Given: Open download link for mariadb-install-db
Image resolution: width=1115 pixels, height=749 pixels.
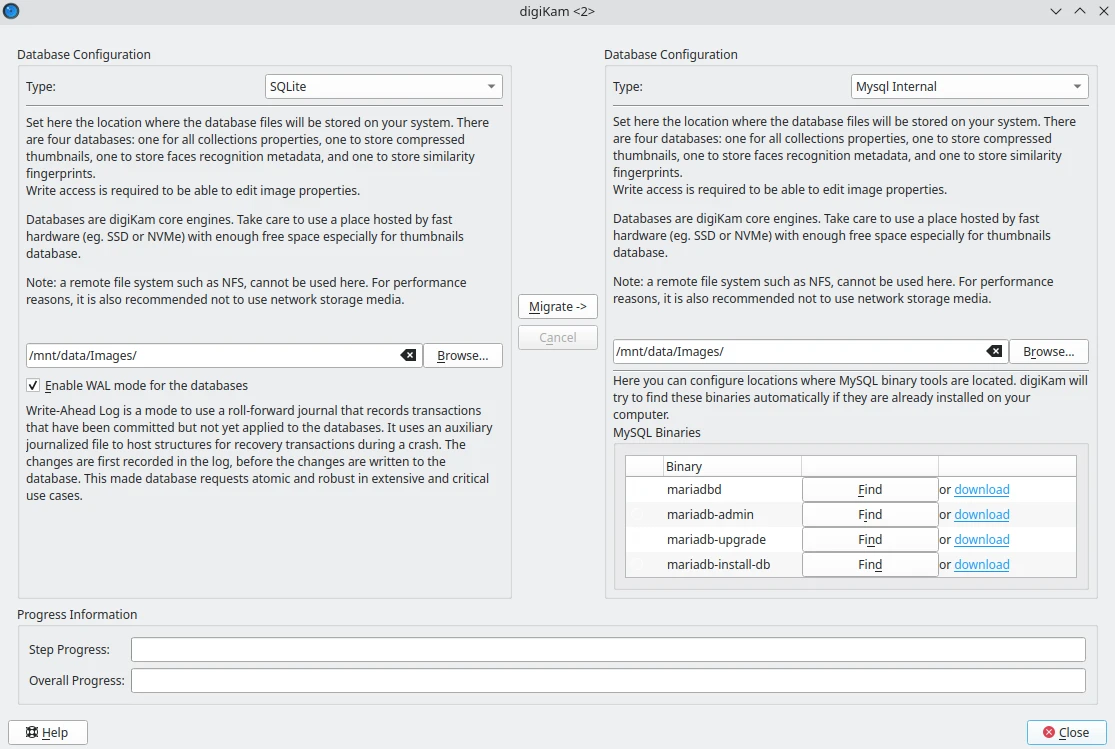Looking at the screenshot, I should point(981,565).
